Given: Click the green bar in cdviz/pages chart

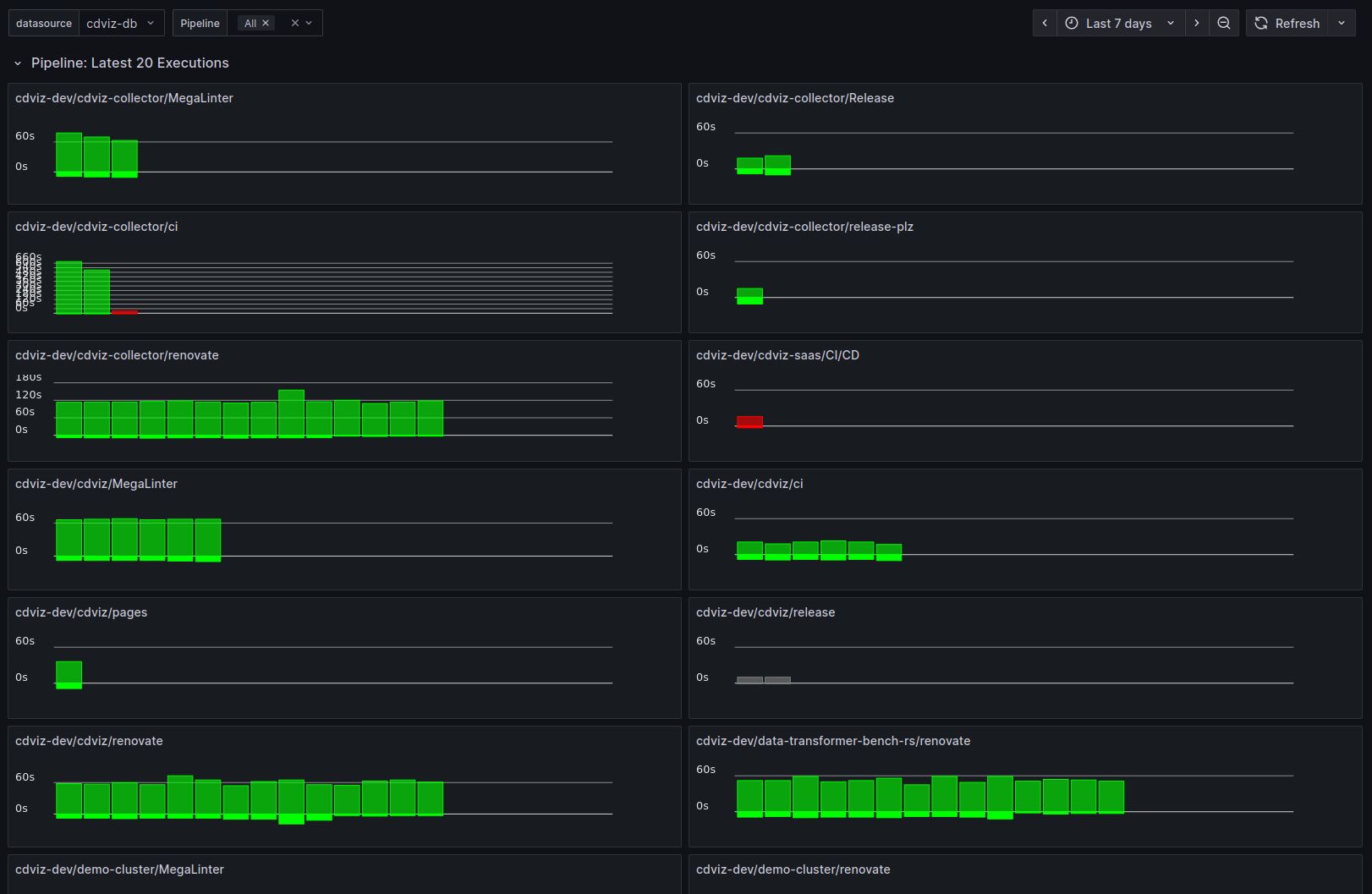Looking at the screenshot, I should (69, 675).
